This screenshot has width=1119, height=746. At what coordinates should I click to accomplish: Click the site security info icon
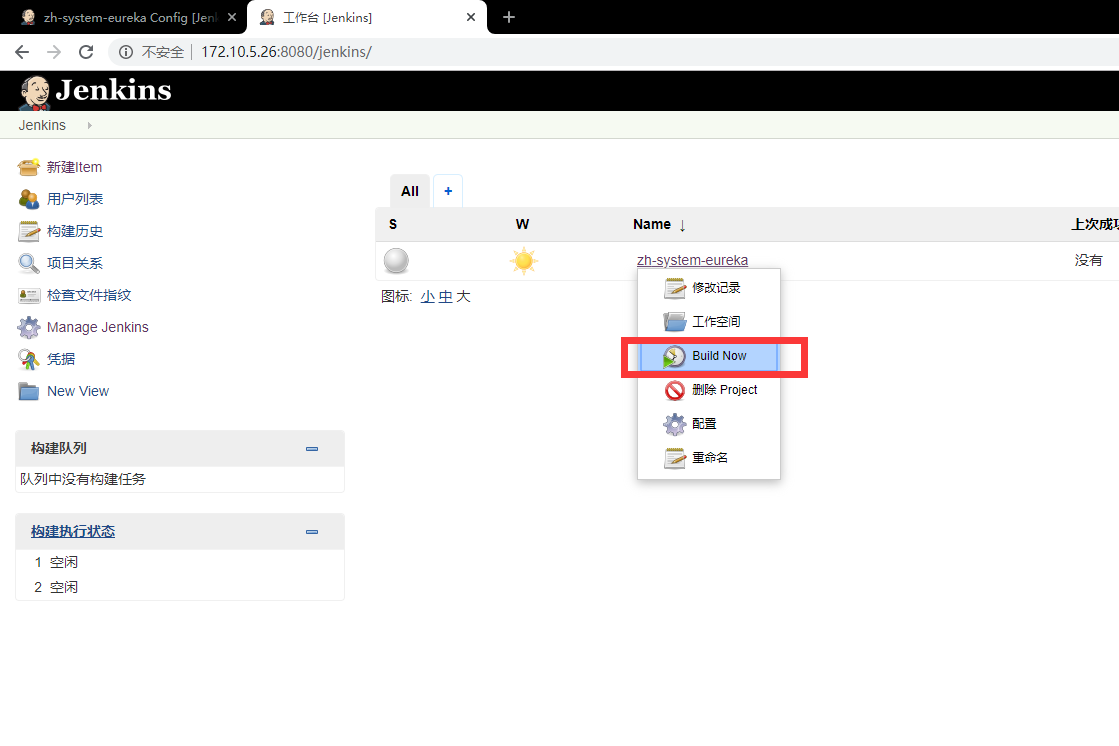(x=126, y=52)
